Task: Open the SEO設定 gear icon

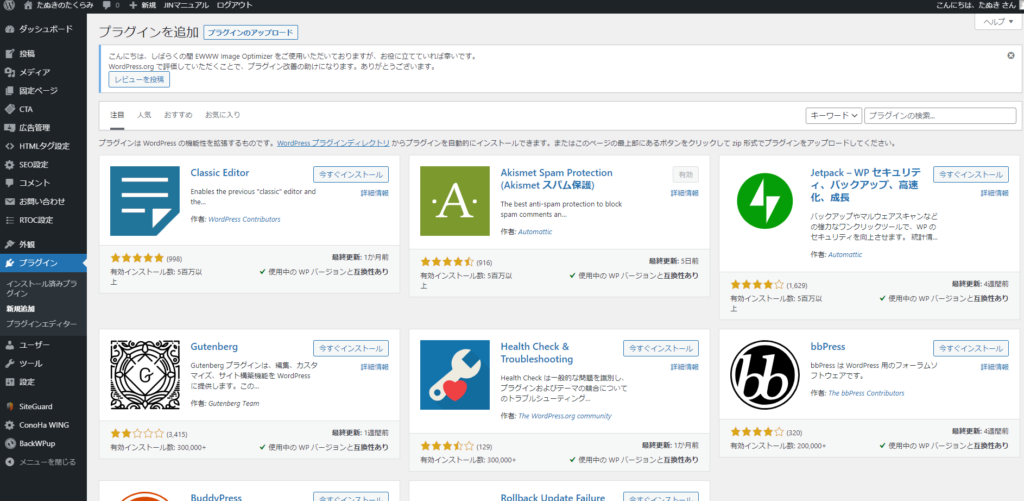Action: [9, 165]
